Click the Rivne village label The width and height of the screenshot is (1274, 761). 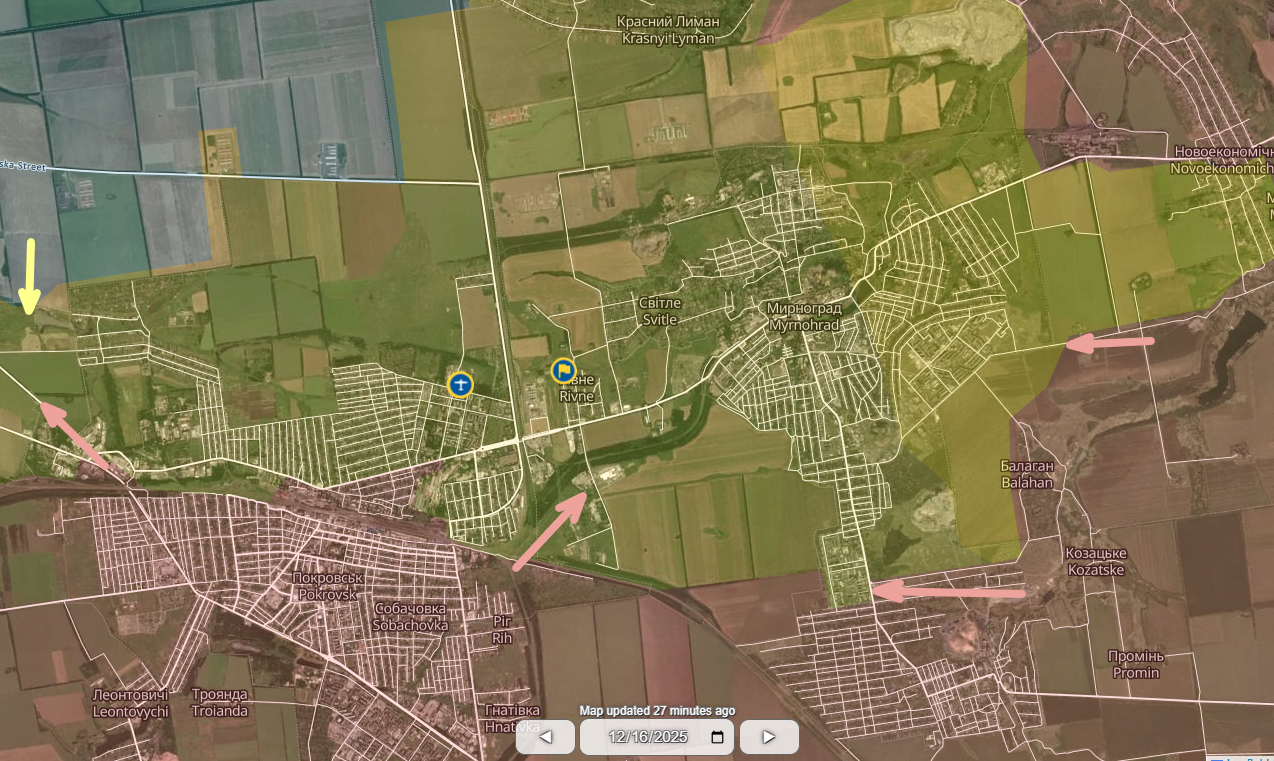click(x=576, y=390)
